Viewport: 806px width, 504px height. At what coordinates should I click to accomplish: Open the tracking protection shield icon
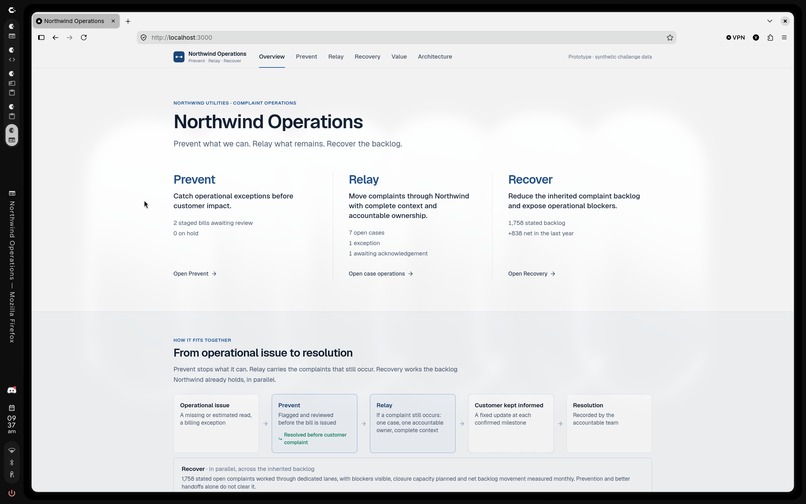144,38
